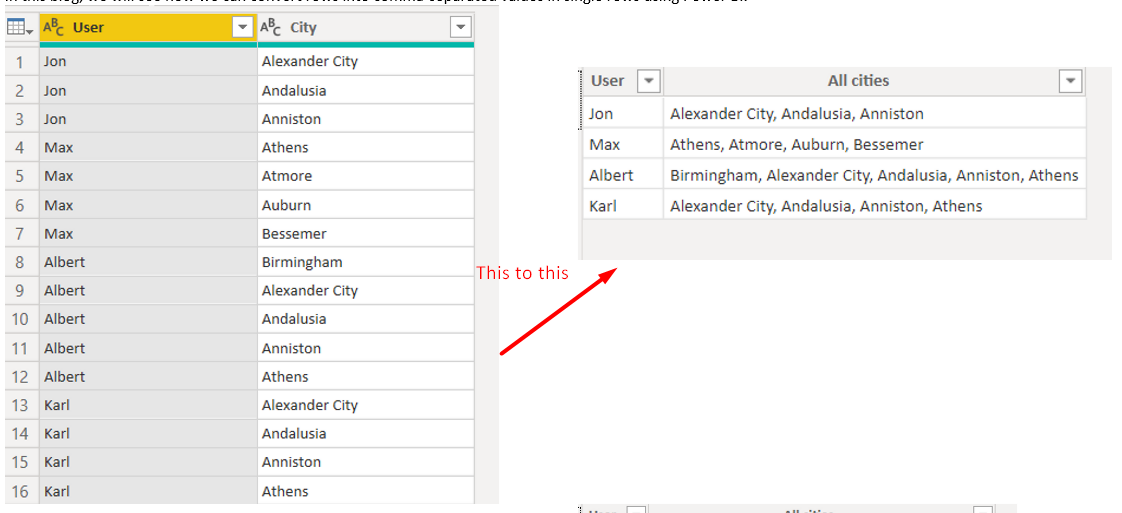This screenshot has width=1122, height=513.
Task: Select row number 16
Action: (x=20, y=491)
